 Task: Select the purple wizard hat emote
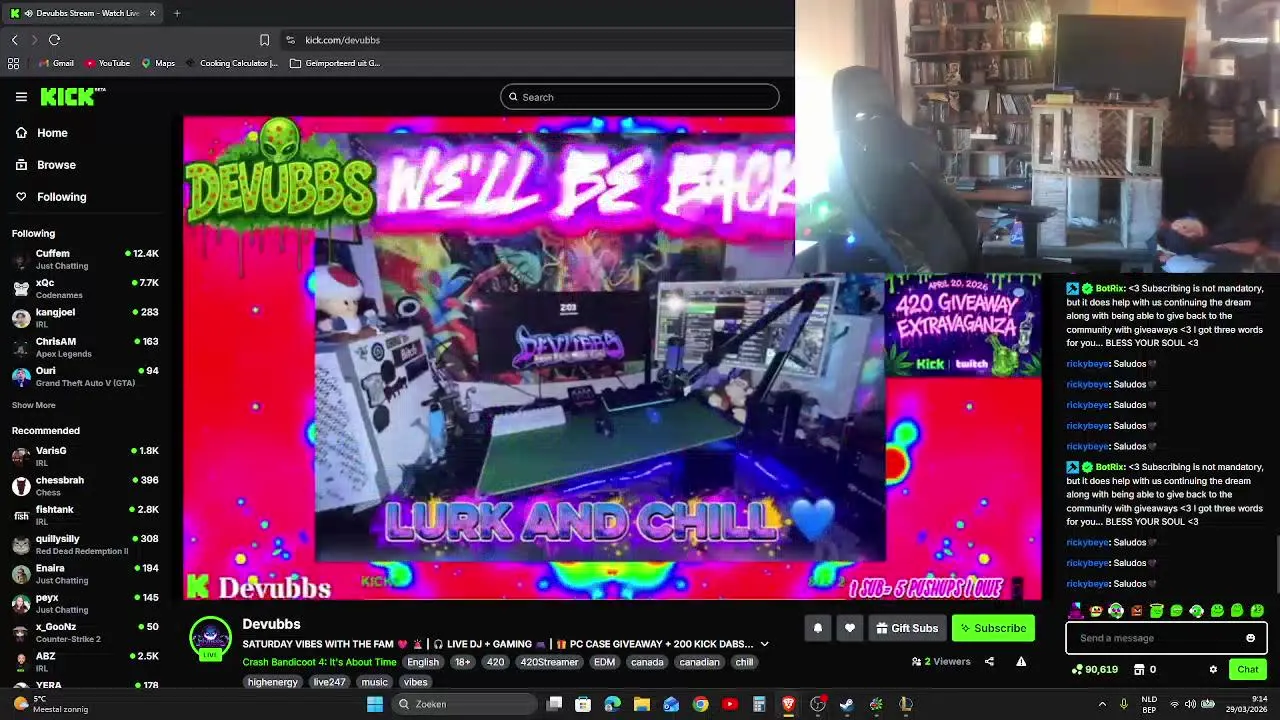(x=1075, y=610)
